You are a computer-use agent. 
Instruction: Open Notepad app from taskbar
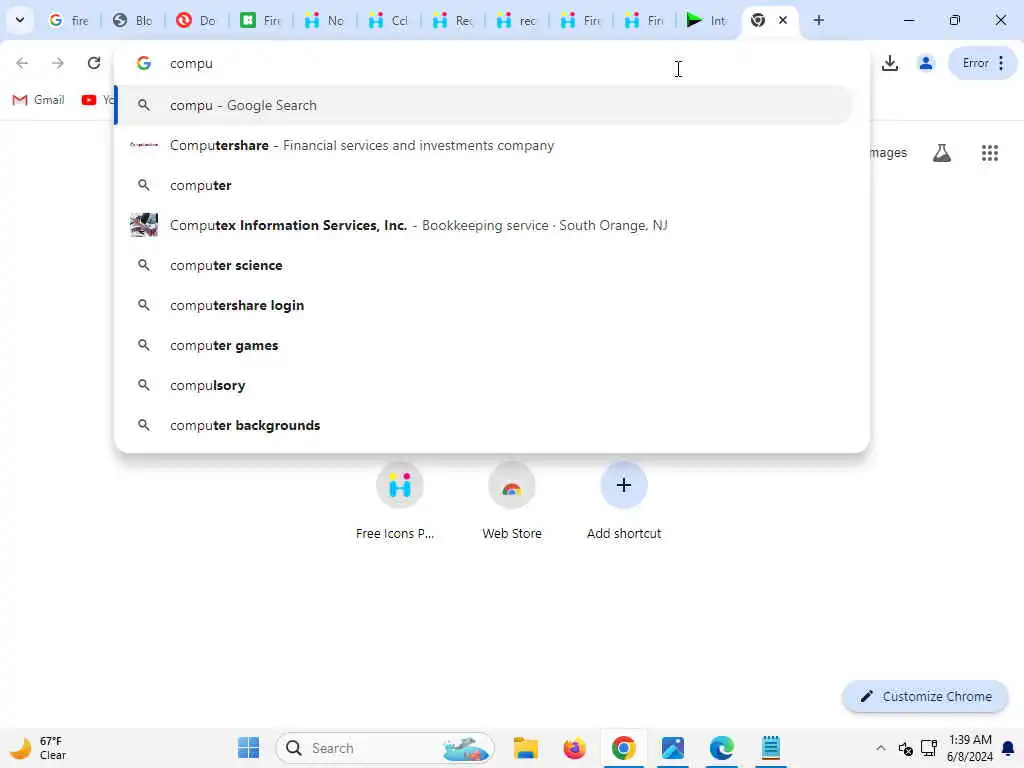771,748
